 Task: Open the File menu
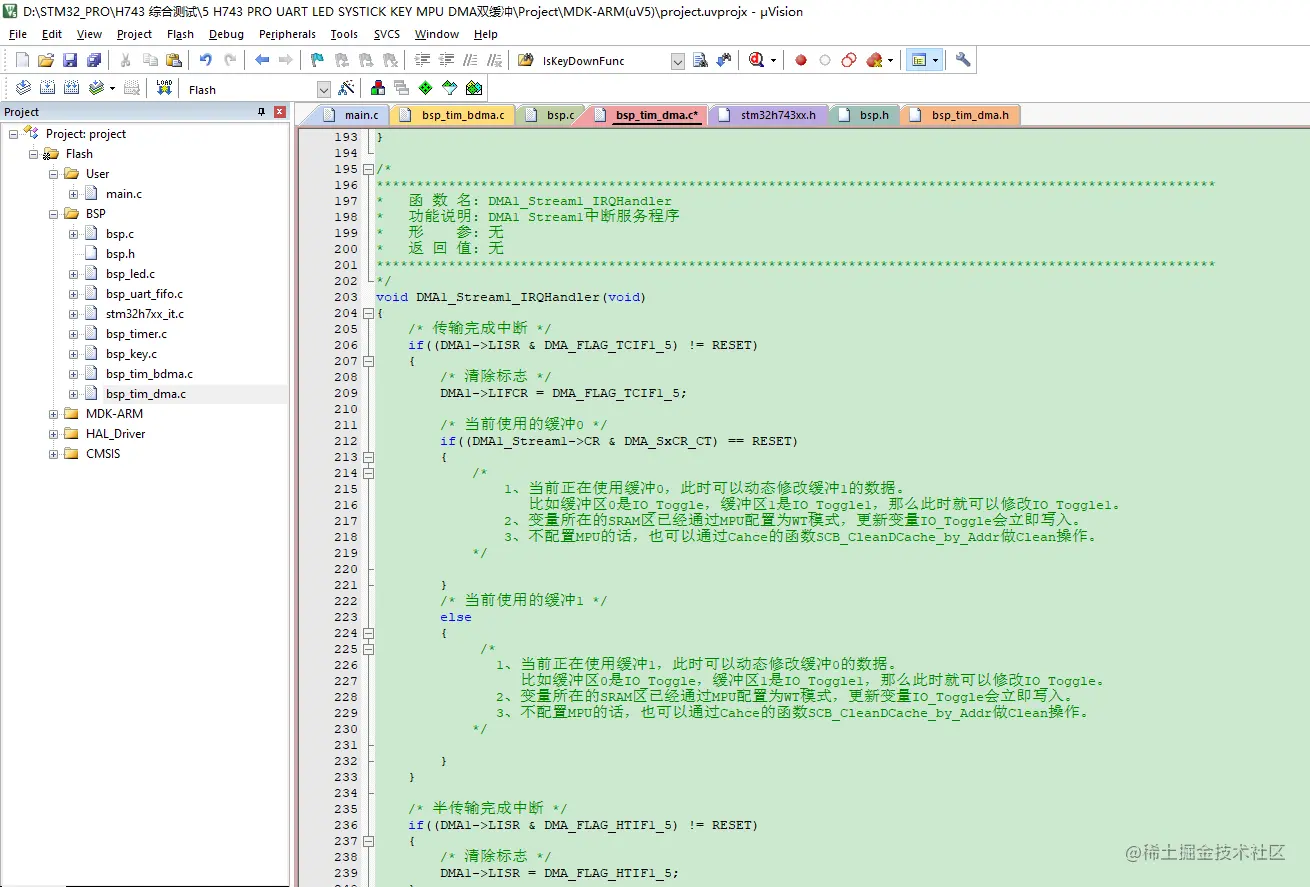pos(18,34)
